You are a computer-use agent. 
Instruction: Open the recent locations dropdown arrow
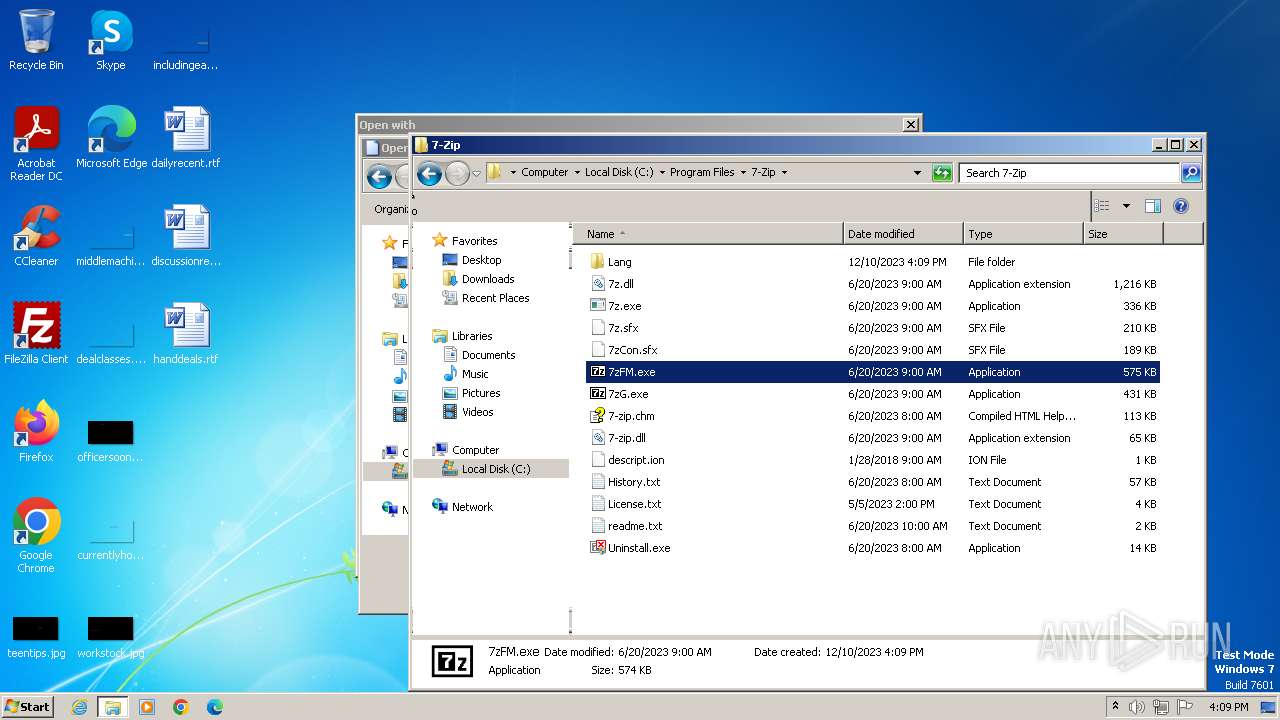476,173
